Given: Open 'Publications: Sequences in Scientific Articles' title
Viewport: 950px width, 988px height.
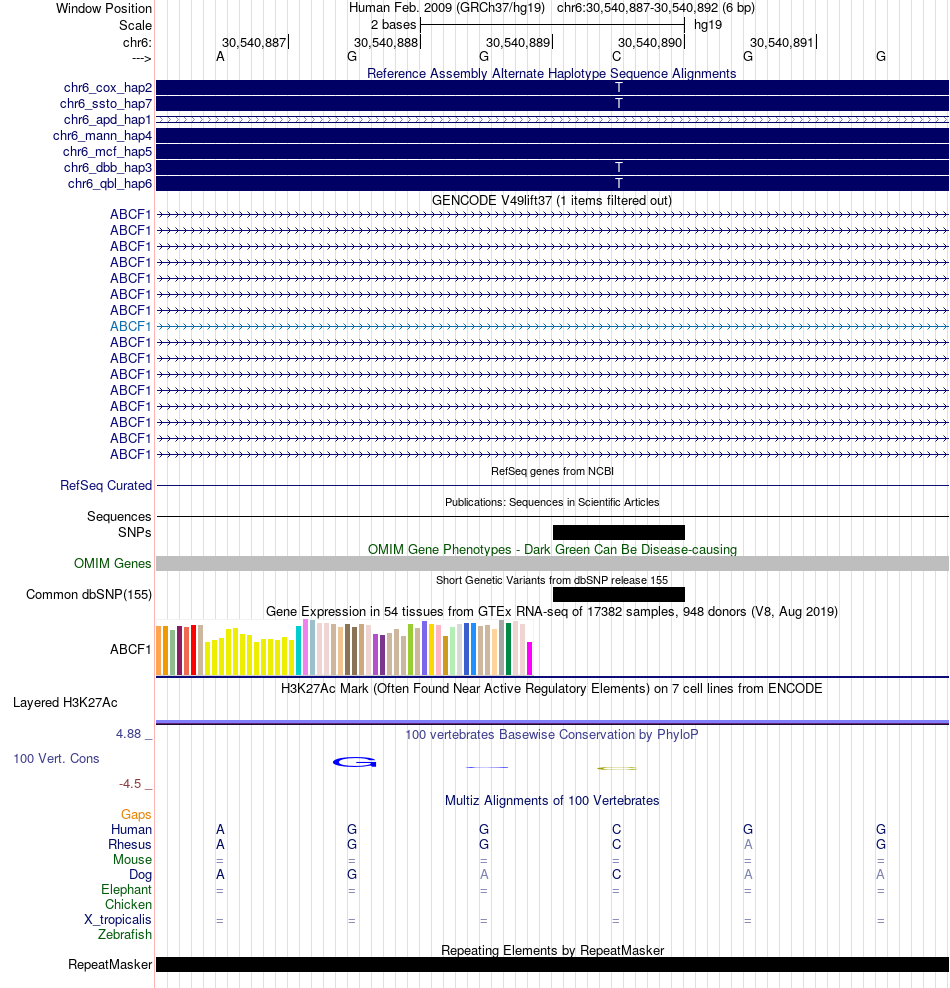Looking at the screenshot, I should (x=552, y=502).
